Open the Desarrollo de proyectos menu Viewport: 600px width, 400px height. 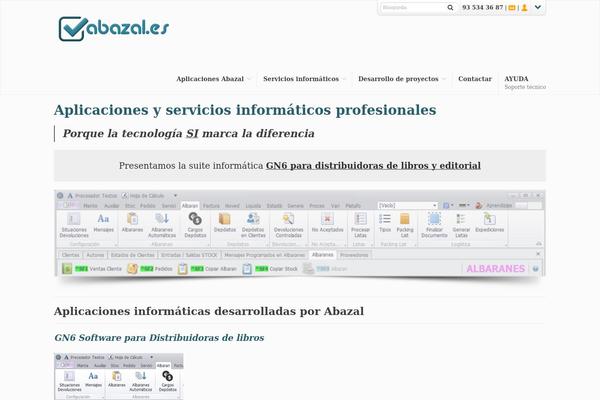tap(398, 79)
